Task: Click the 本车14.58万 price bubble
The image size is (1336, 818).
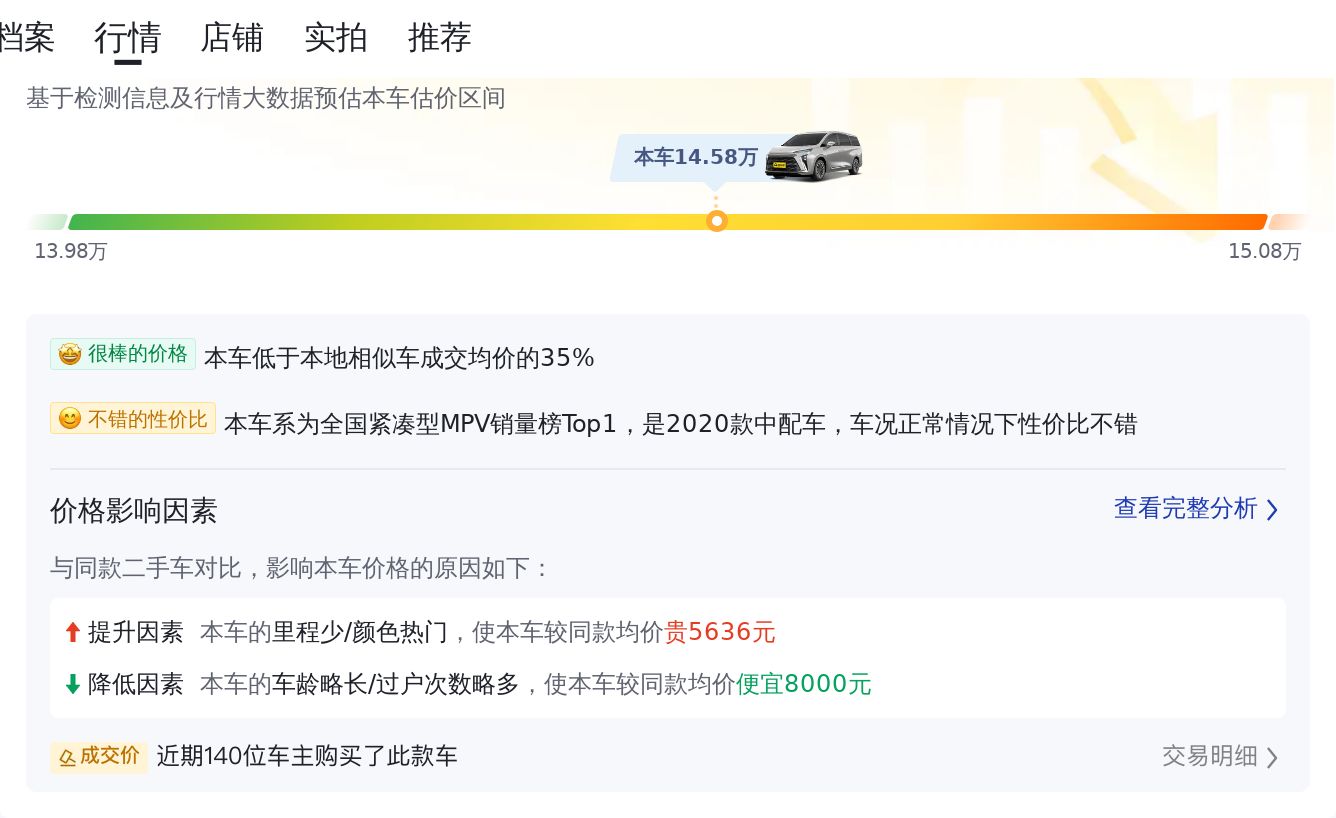Action: pos(695,157)
